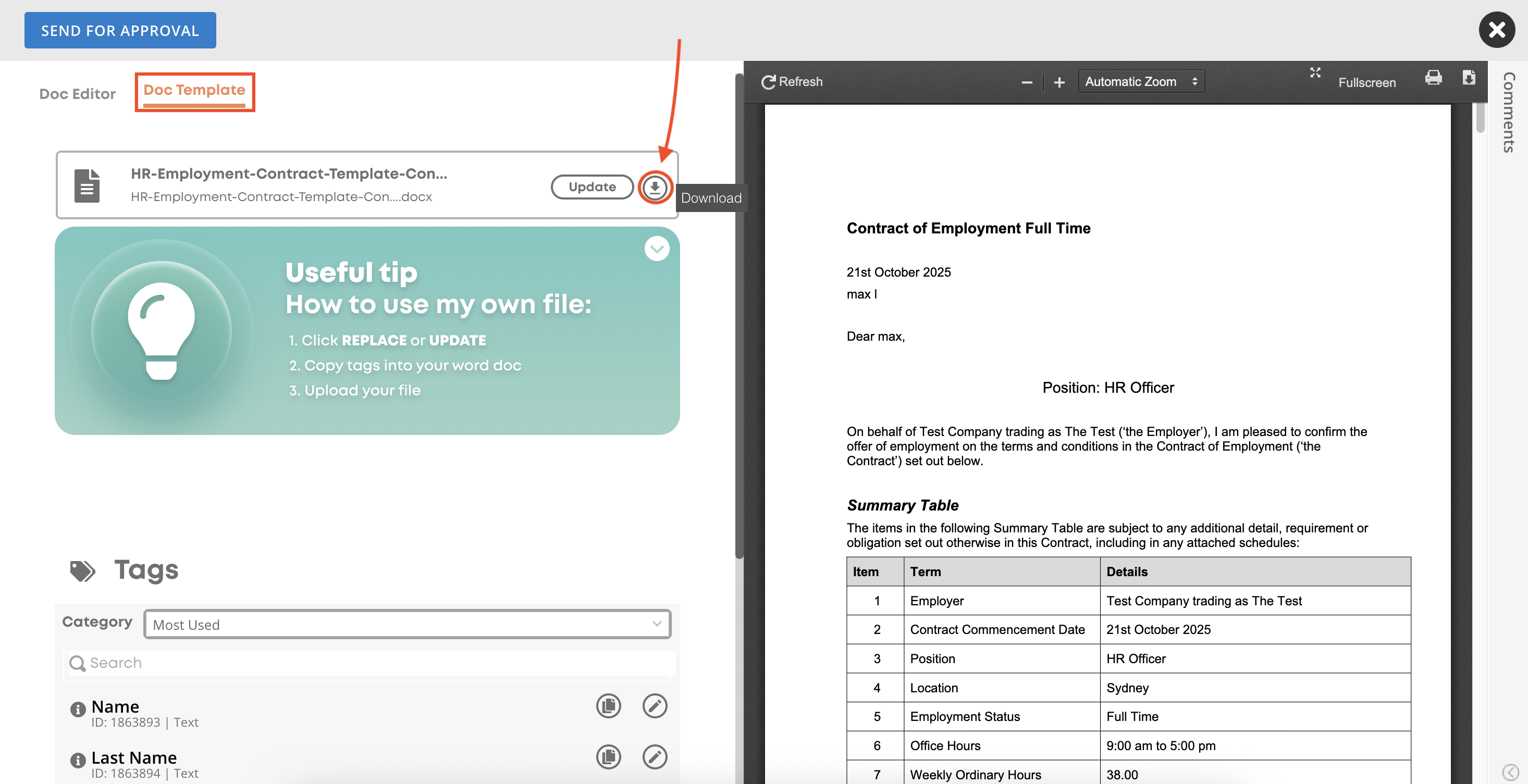This screenshot has width=1528, height=784.
Task: Click the Download template icon
Action: 654,188
